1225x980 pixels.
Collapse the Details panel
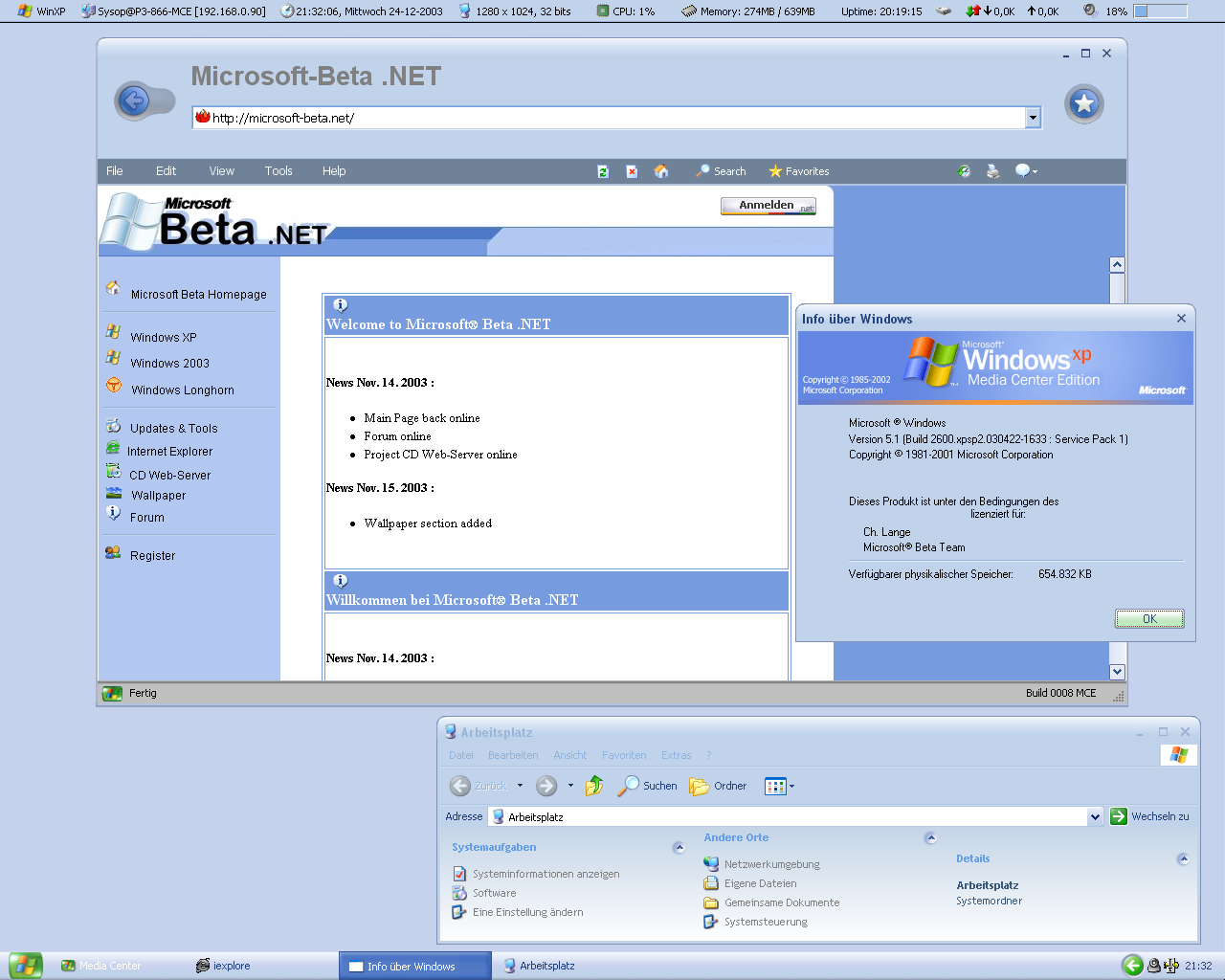coord(1183,858)
